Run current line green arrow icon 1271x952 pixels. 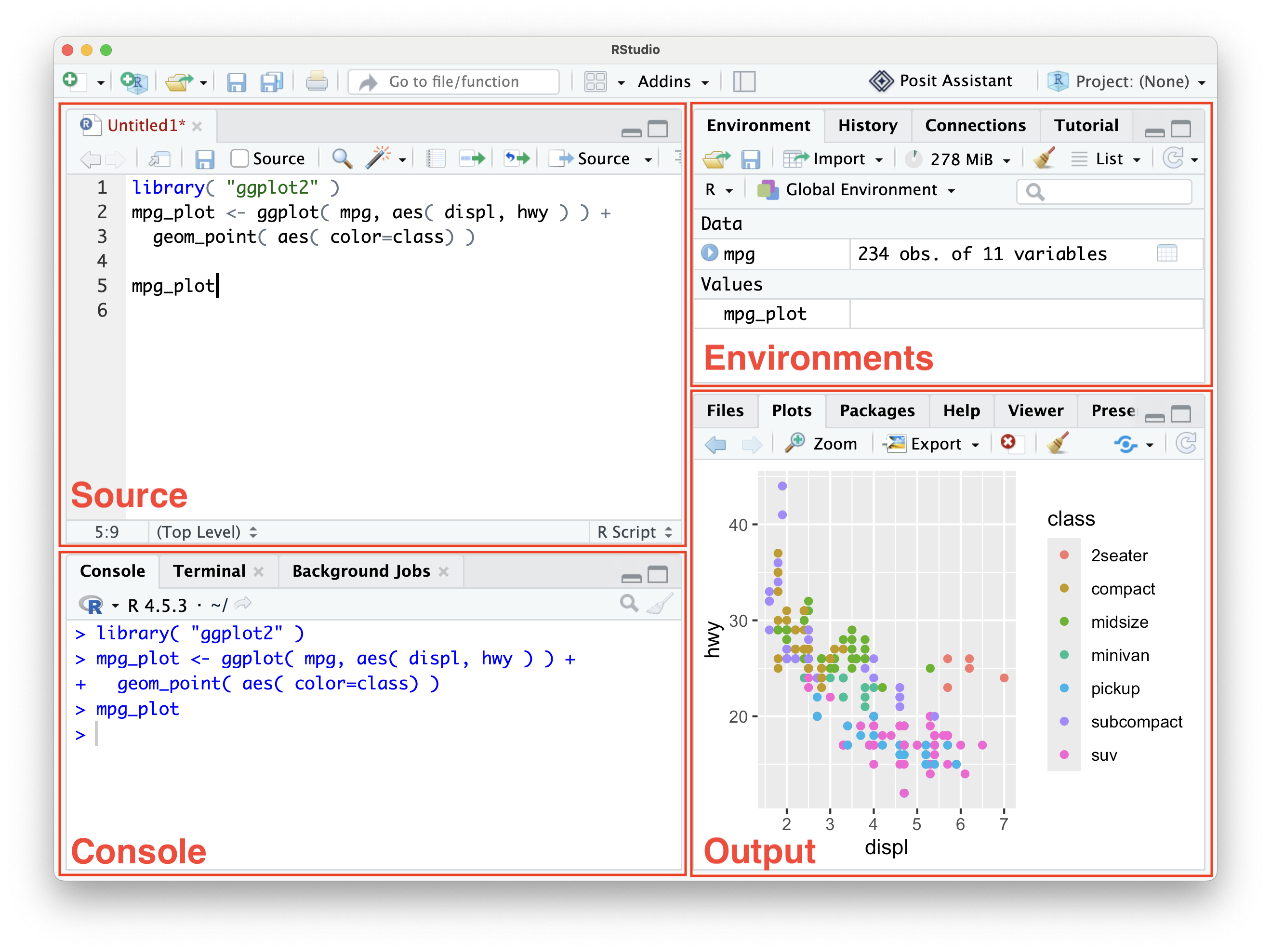472,158
